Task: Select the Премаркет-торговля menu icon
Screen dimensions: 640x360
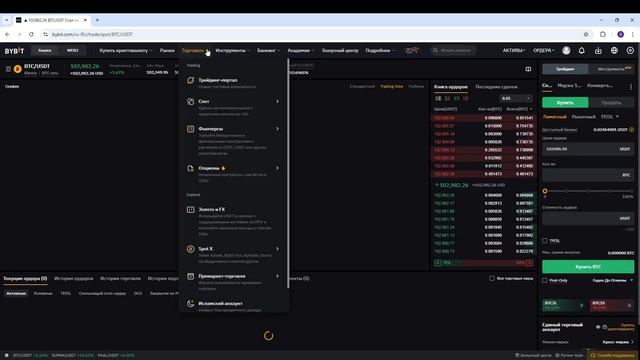Action: [191, 276]
